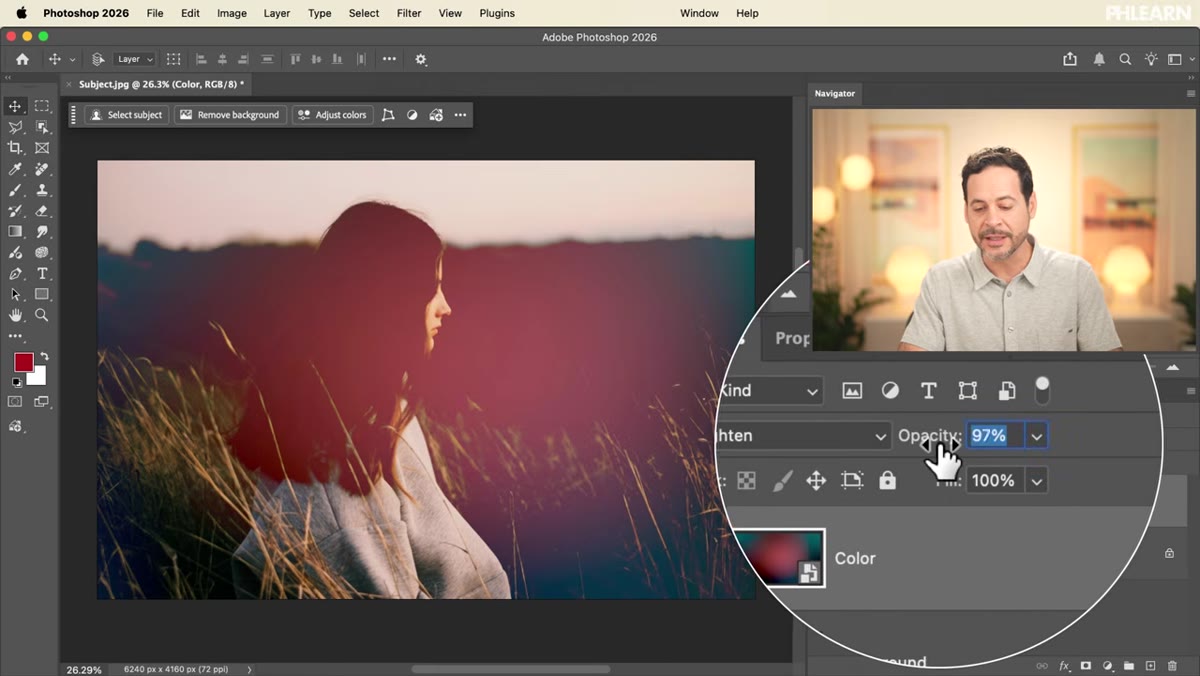Create a new layer with plus icon
The height and width of the screenshot is (676, 1200).
tap(1150, 665)
